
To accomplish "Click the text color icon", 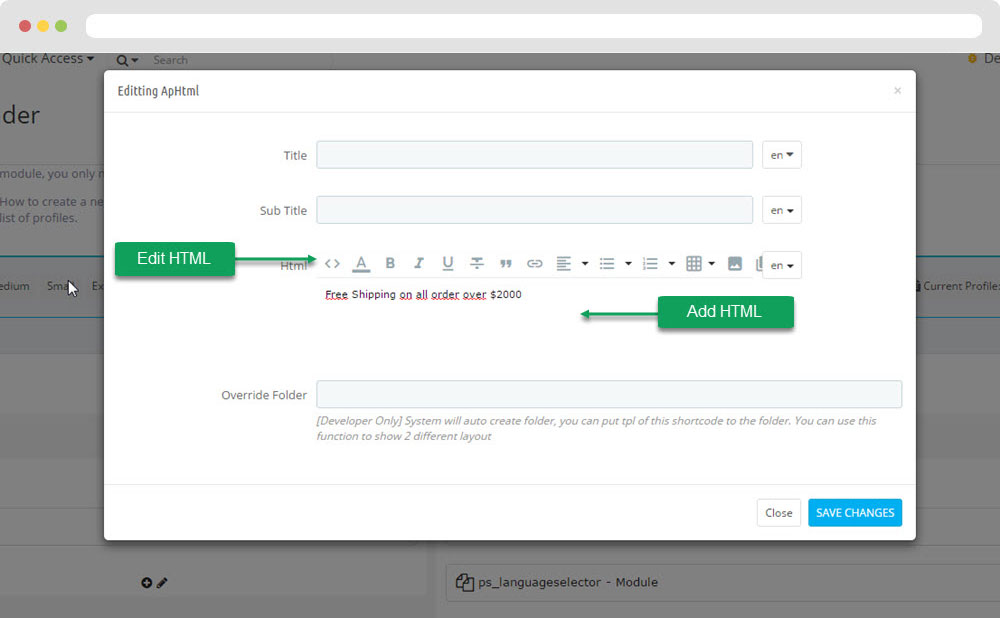I will click(x=361, y=264).
